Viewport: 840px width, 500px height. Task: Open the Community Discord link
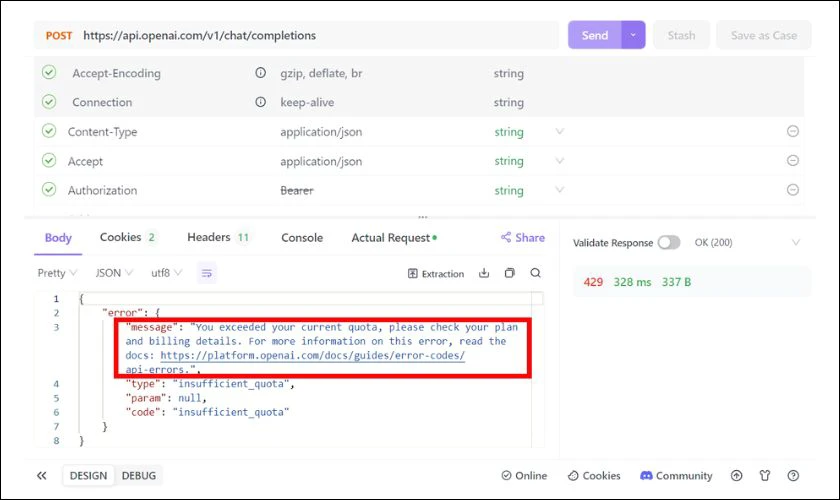[676, 475]
